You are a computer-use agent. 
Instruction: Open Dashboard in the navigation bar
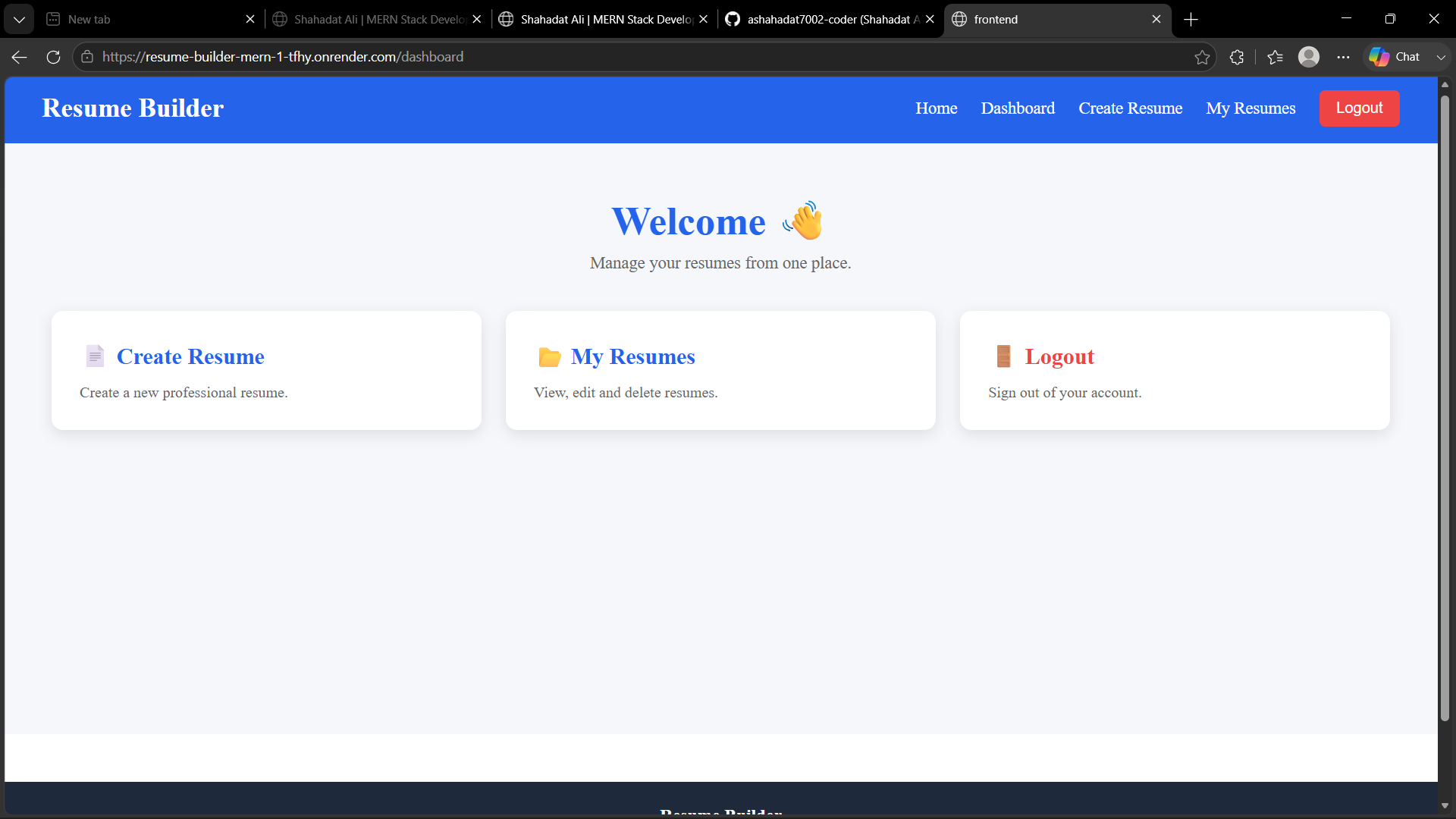point(1018,108)
